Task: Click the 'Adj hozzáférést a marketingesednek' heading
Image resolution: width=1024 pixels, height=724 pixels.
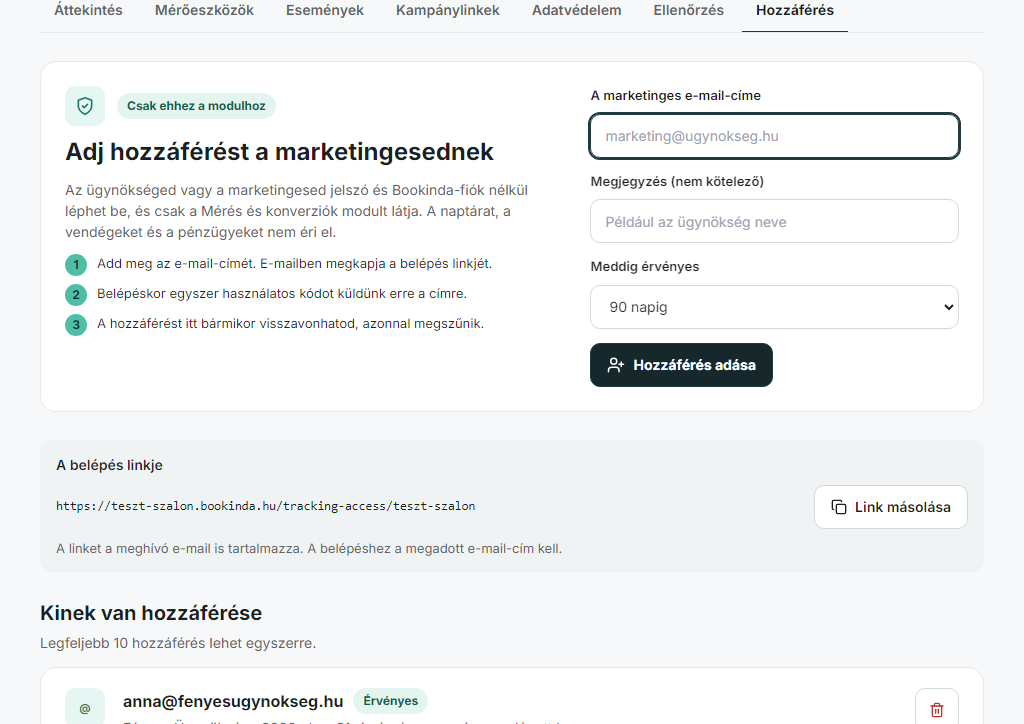Action: pos(279,151)
